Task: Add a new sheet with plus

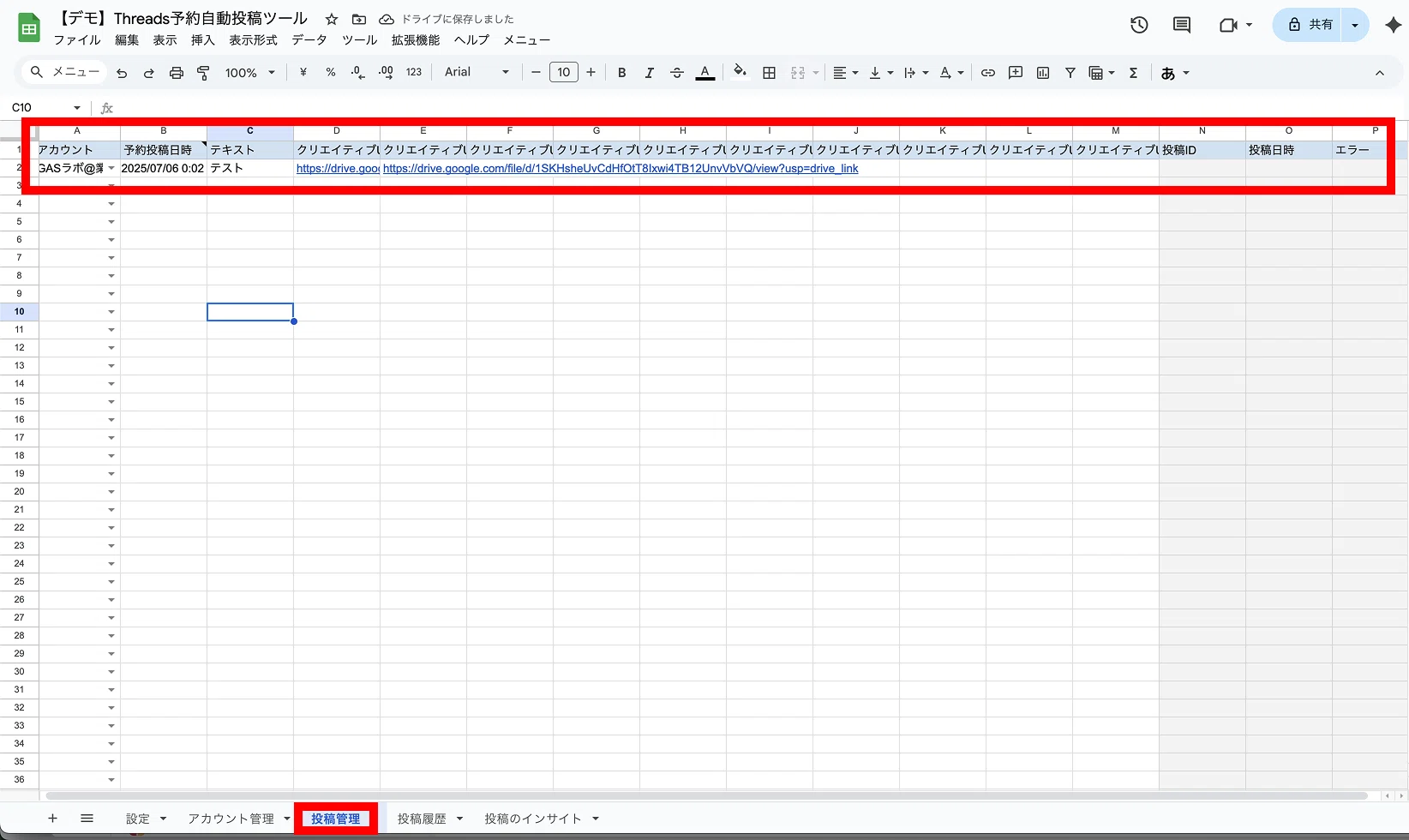Action: (52, 819)
